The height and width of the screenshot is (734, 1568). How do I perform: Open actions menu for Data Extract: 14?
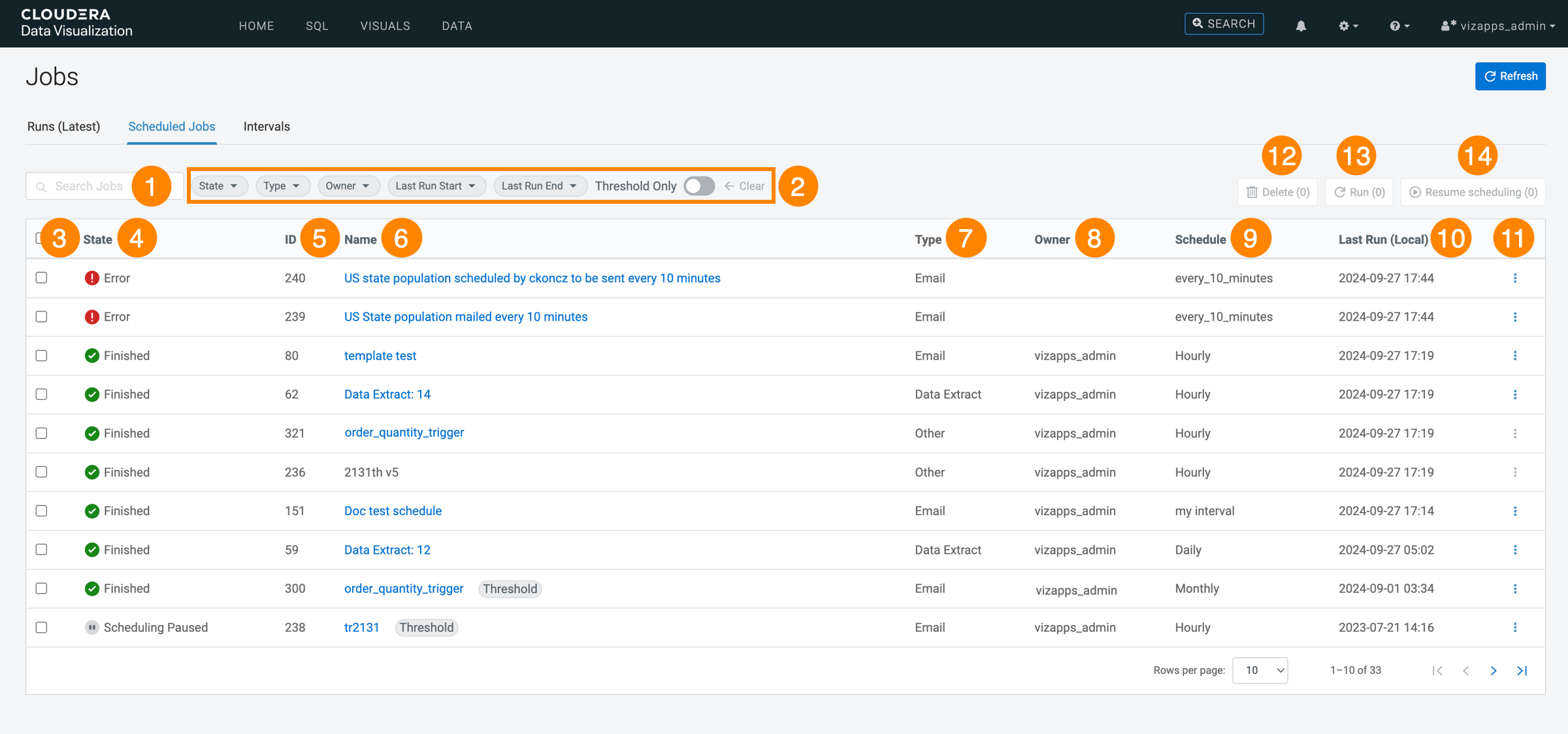(1515, 394)
